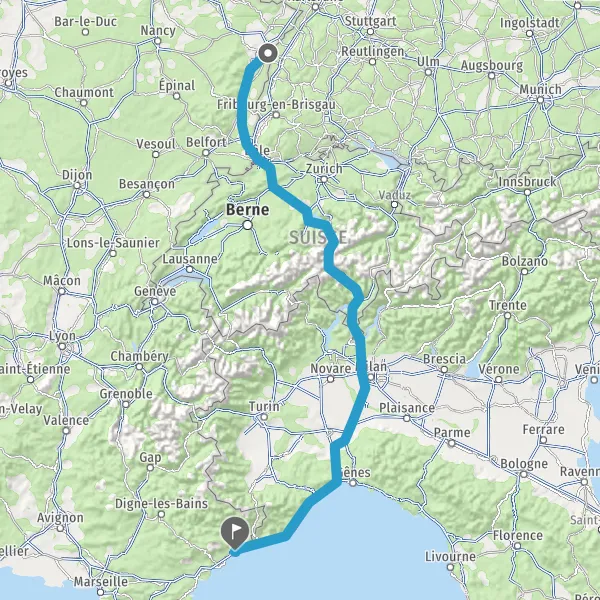Click the Genève city marker
Viewport: 600px width, 600px height.
(155, 302)
